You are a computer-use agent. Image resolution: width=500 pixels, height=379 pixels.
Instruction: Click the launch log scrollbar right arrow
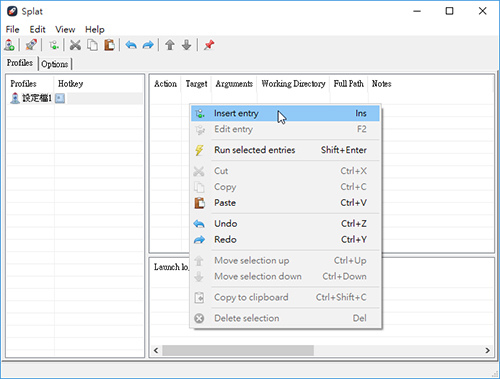click(x=487, y=350)
